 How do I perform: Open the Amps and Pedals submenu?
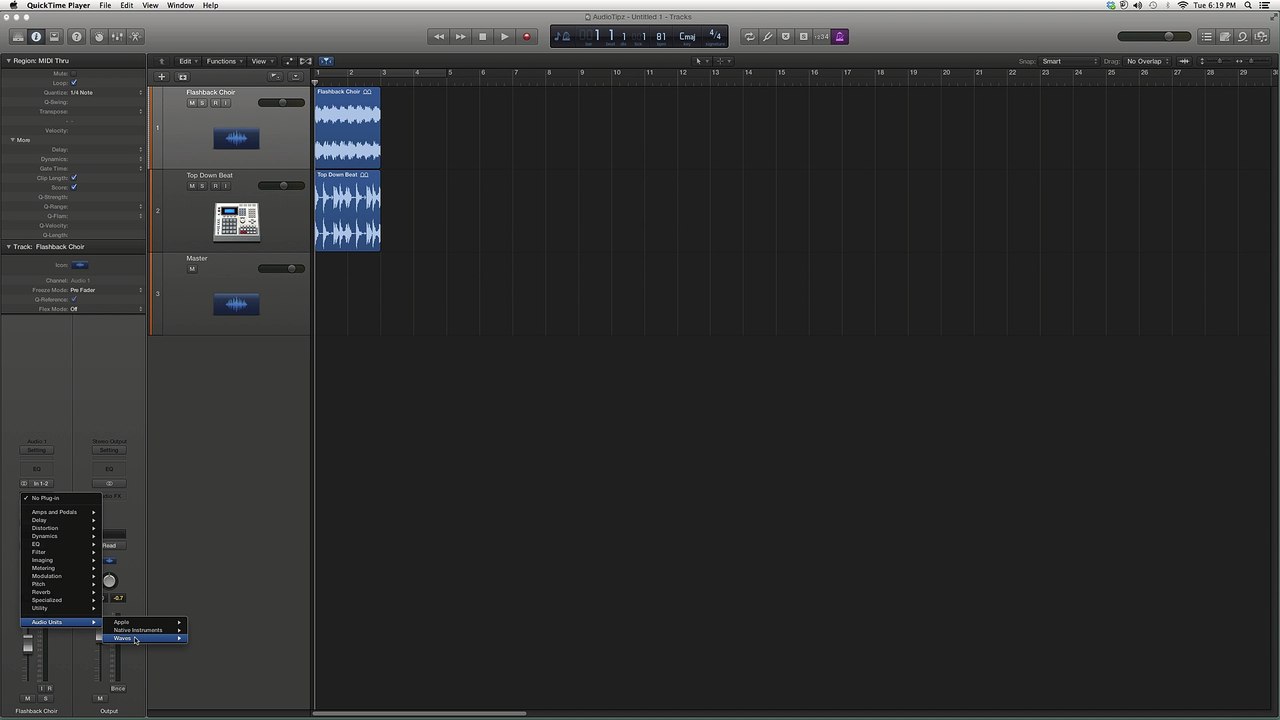pyautogui.click(x=61, y=512)
